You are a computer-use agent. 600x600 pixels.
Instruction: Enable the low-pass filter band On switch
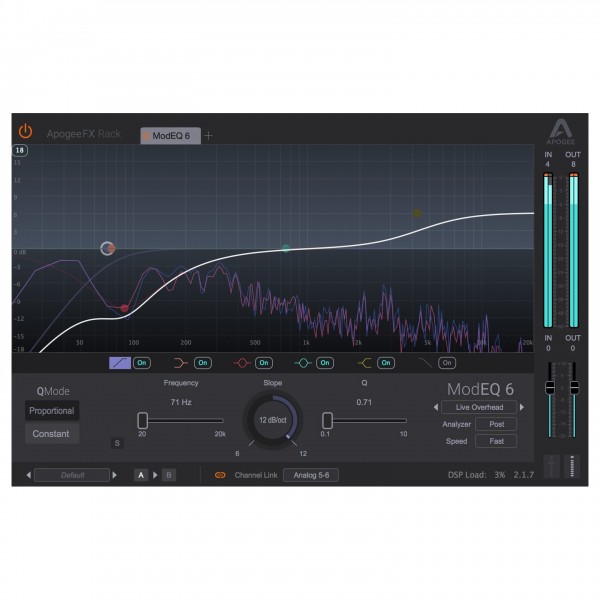tap(447, 363)
